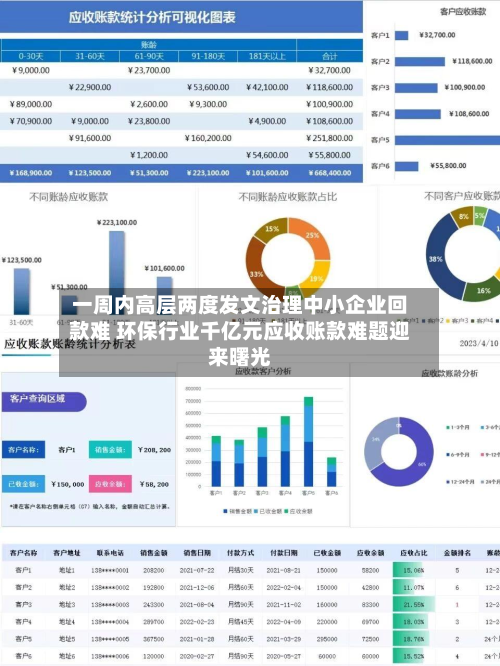Select the 客户6 bar labeled ¥55,800.00
Viewport: 500px width, 666px height.
tap(407, 166)
